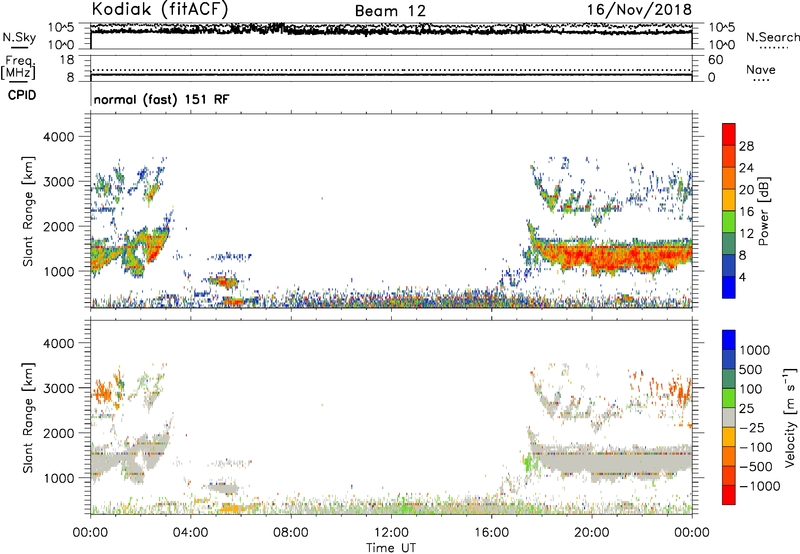Click the "16:00" time axis label
The width and height of the screenshot is (800, 554).
pyautogui.click(x=491, y=533)
